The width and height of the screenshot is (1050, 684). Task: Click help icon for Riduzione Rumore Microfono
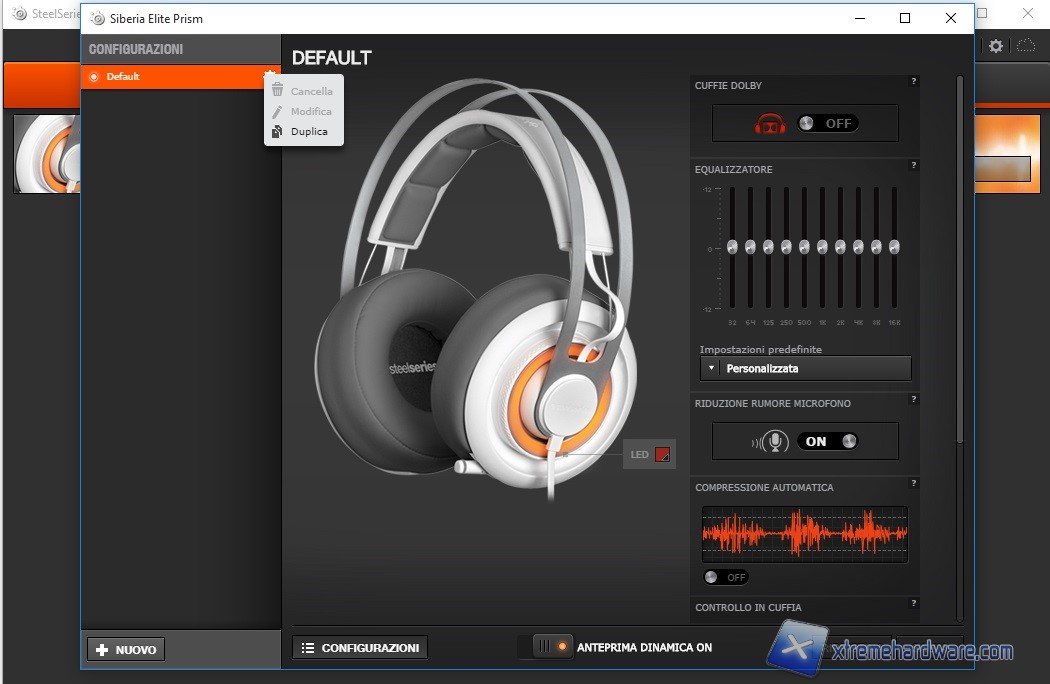[913, 400]
